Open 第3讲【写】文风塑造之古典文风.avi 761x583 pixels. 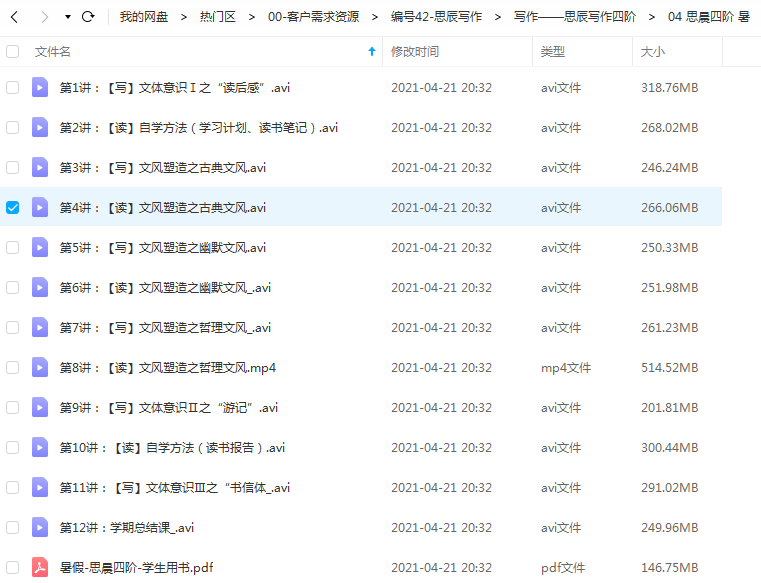coord(163,167)
